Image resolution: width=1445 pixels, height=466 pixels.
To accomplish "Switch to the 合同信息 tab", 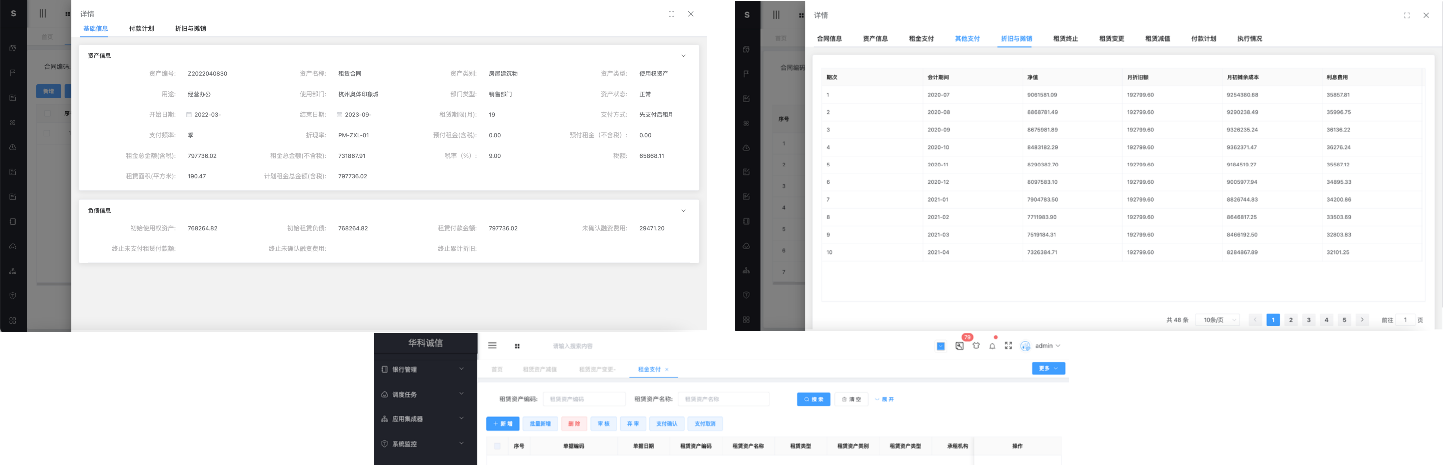I will click(x=829, y=38).
